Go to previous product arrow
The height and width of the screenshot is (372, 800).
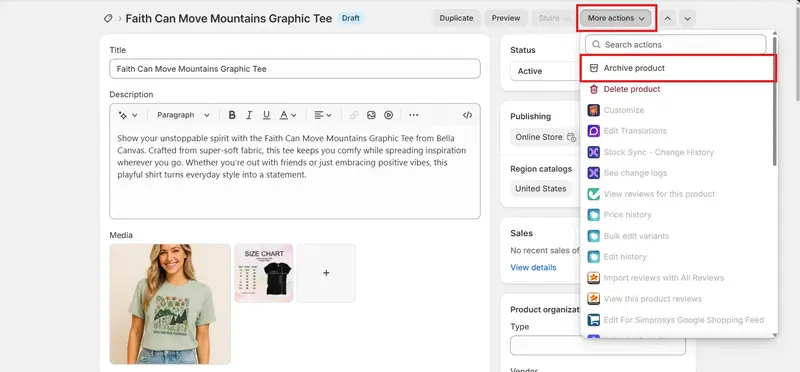(x=667, y=19)
